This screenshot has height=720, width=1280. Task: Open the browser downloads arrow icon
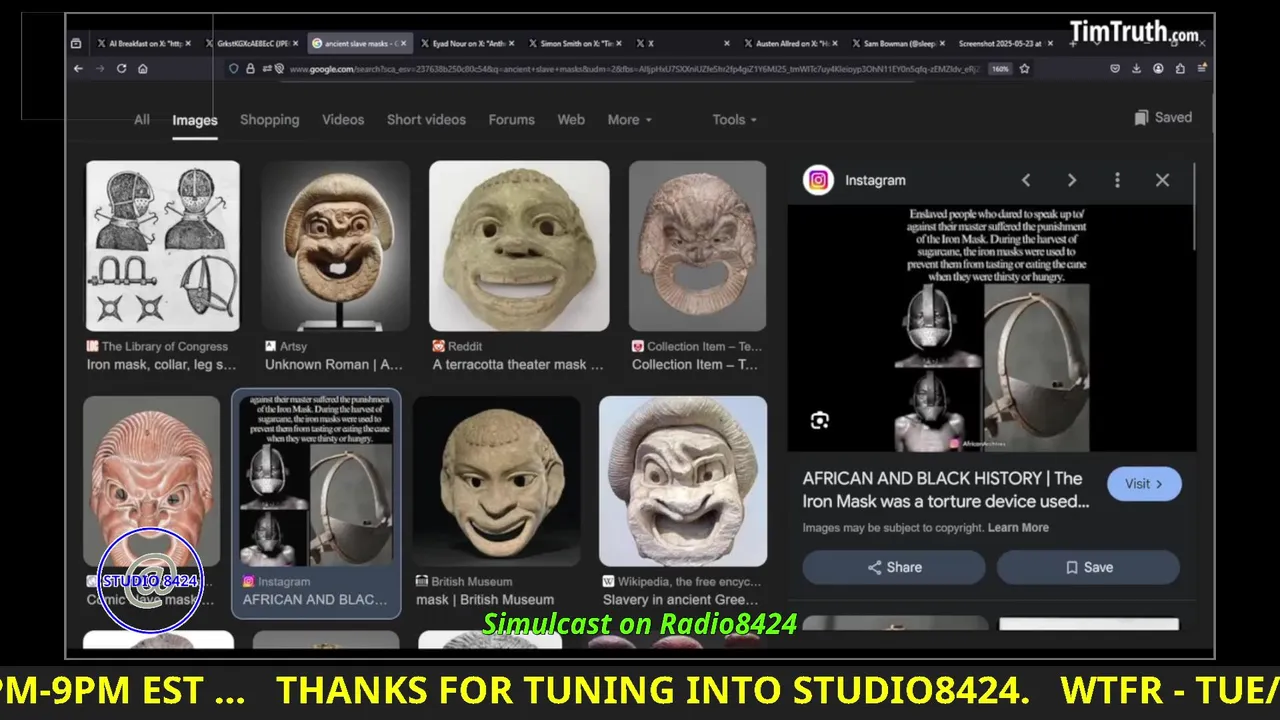tap(1136, 69)
